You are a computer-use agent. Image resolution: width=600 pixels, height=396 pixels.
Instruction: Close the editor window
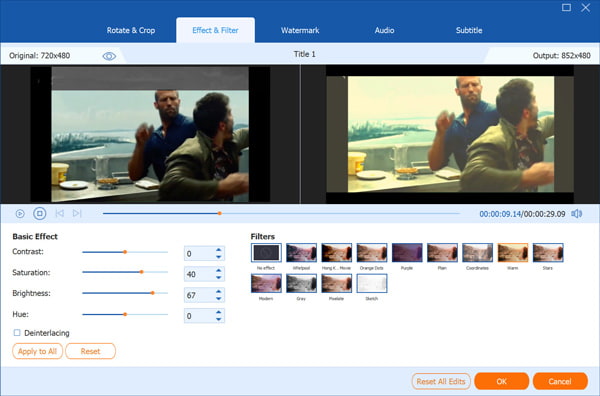585,7
